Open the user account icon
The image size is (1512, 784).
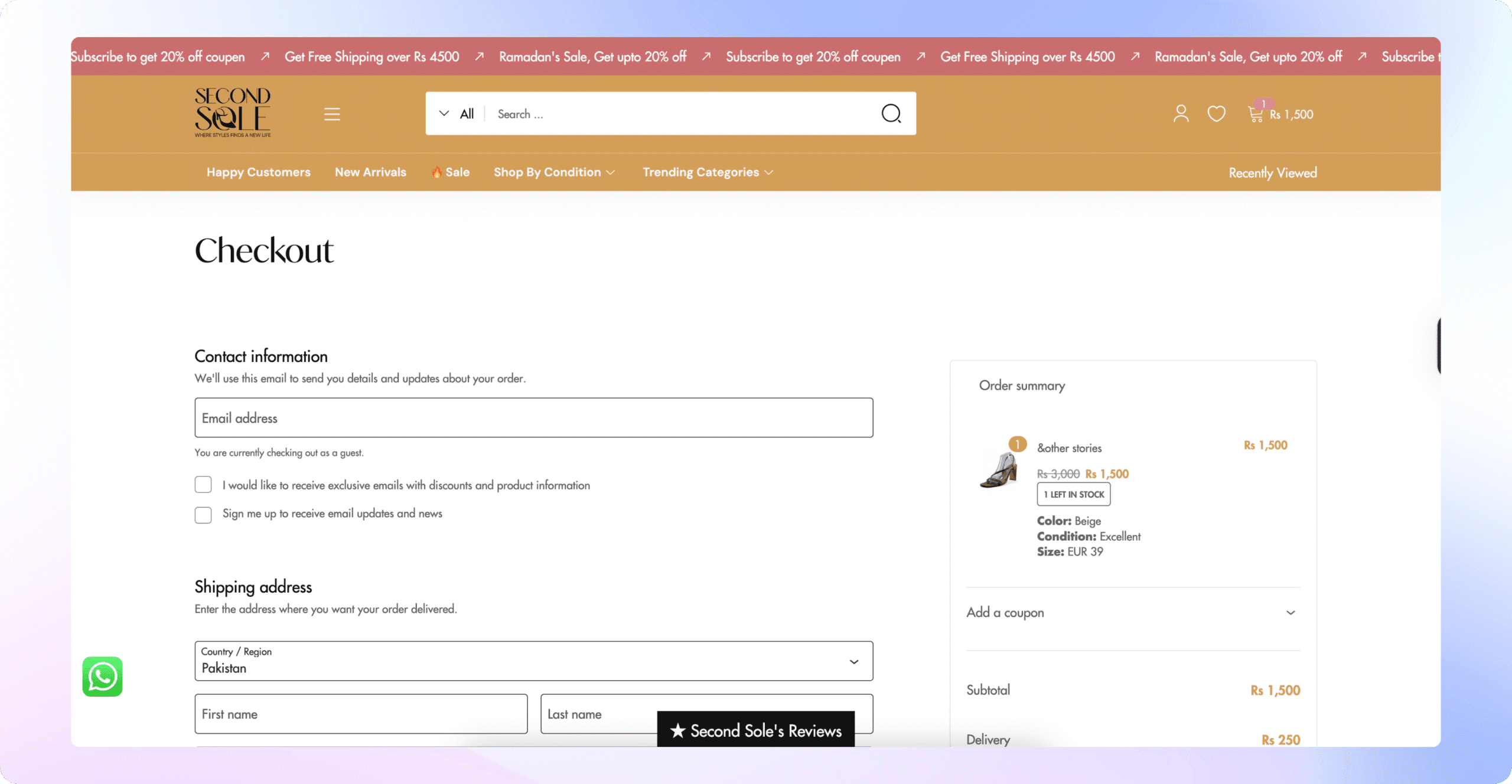[x=1181, y=113]
